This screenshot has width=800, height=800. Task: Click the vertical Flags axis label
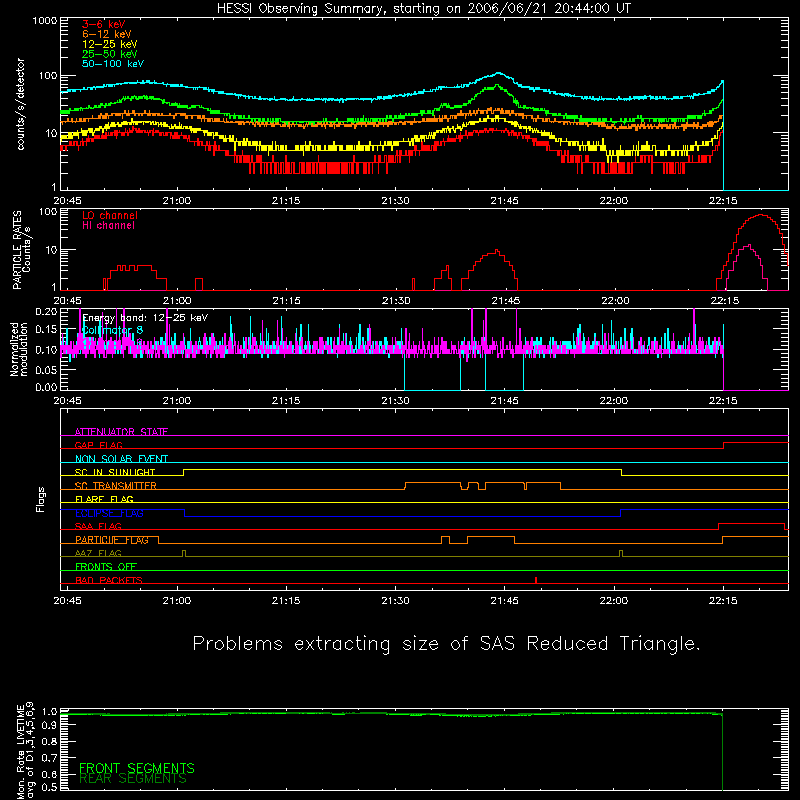point(41,499)
